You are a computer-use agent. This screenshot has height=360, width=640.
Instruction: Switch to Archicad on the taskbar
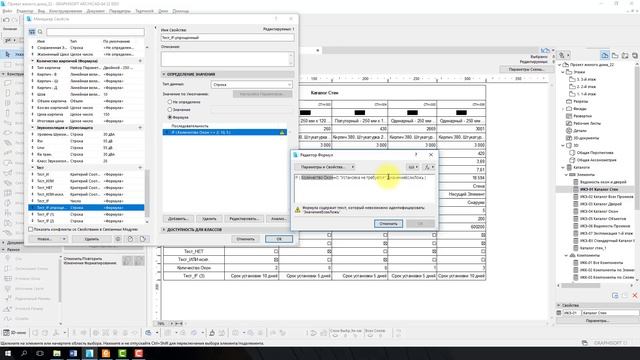click(89, 353)
